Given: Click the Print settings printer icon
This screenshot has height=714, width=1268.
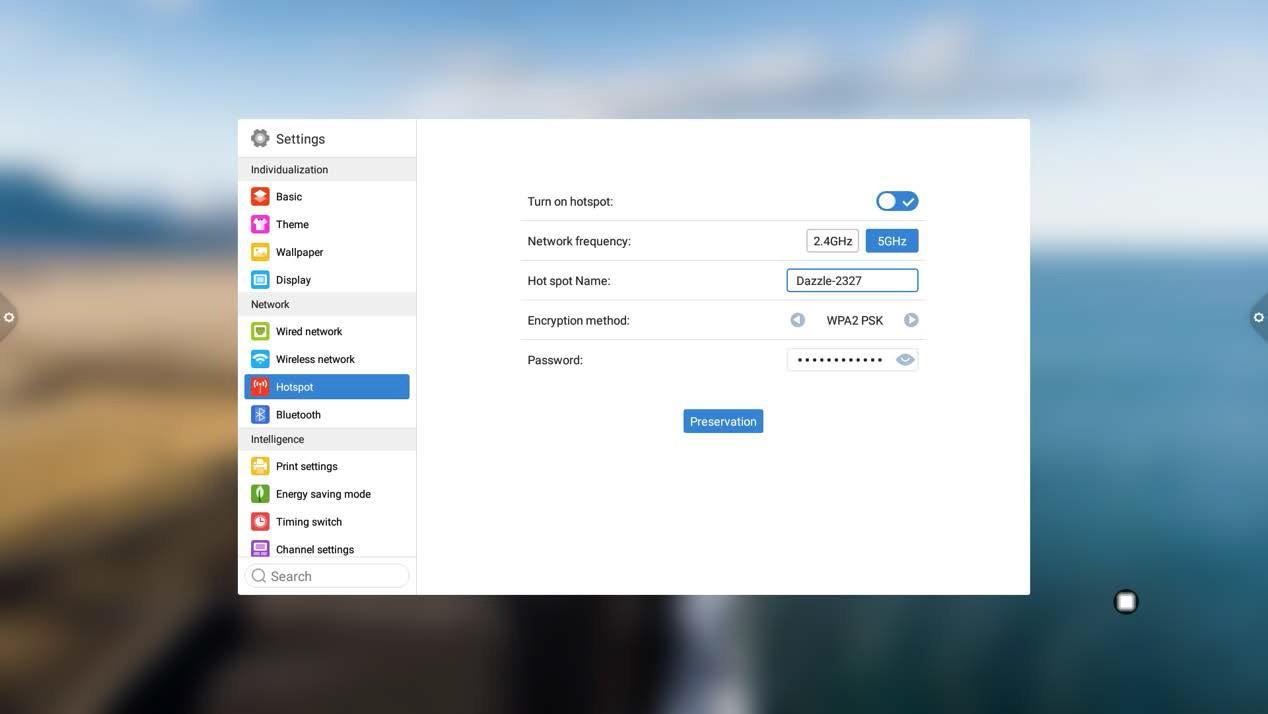Looking at the screenshot, I should [x=260, y=466].
